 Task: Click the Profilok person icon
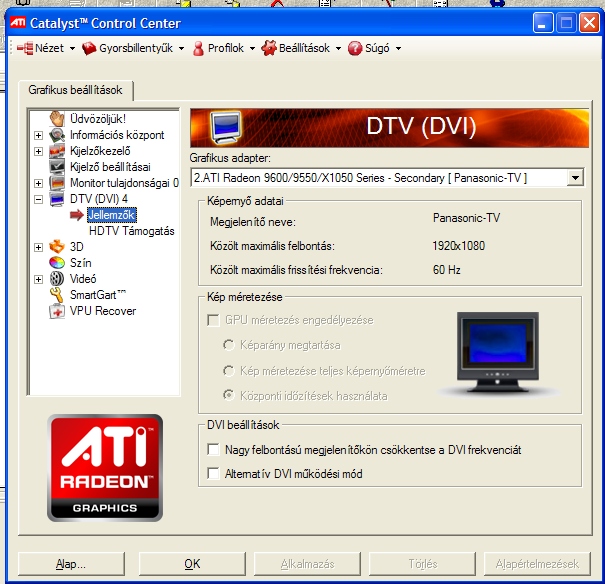tap(198, 48)
